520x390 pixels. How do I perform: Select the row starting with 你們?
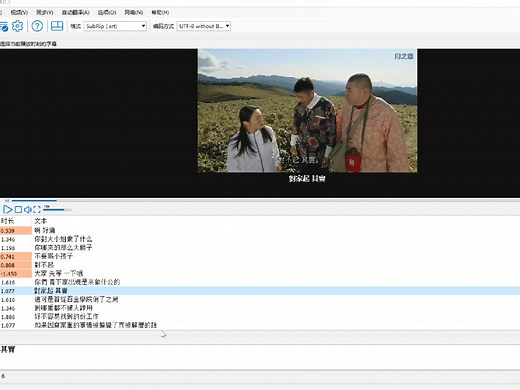(x=260, y=282)
